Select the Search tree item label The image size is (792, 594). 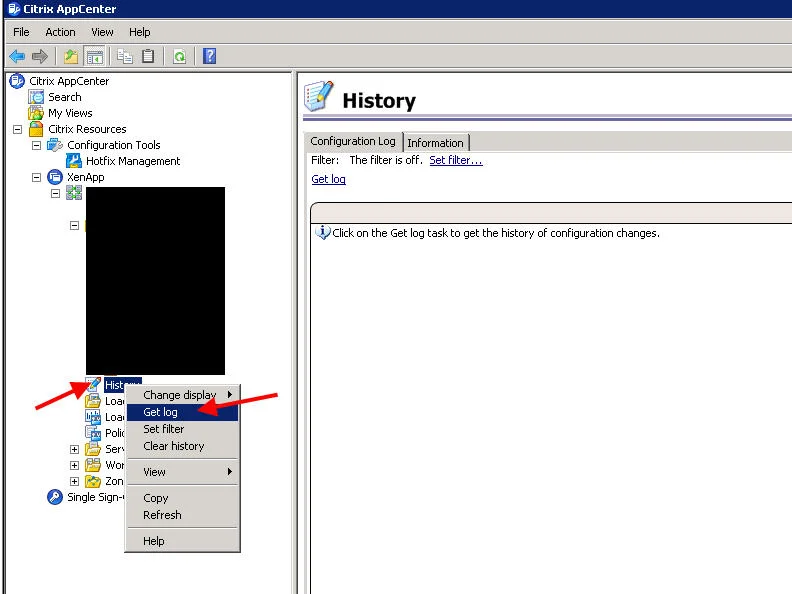(65, 97)
